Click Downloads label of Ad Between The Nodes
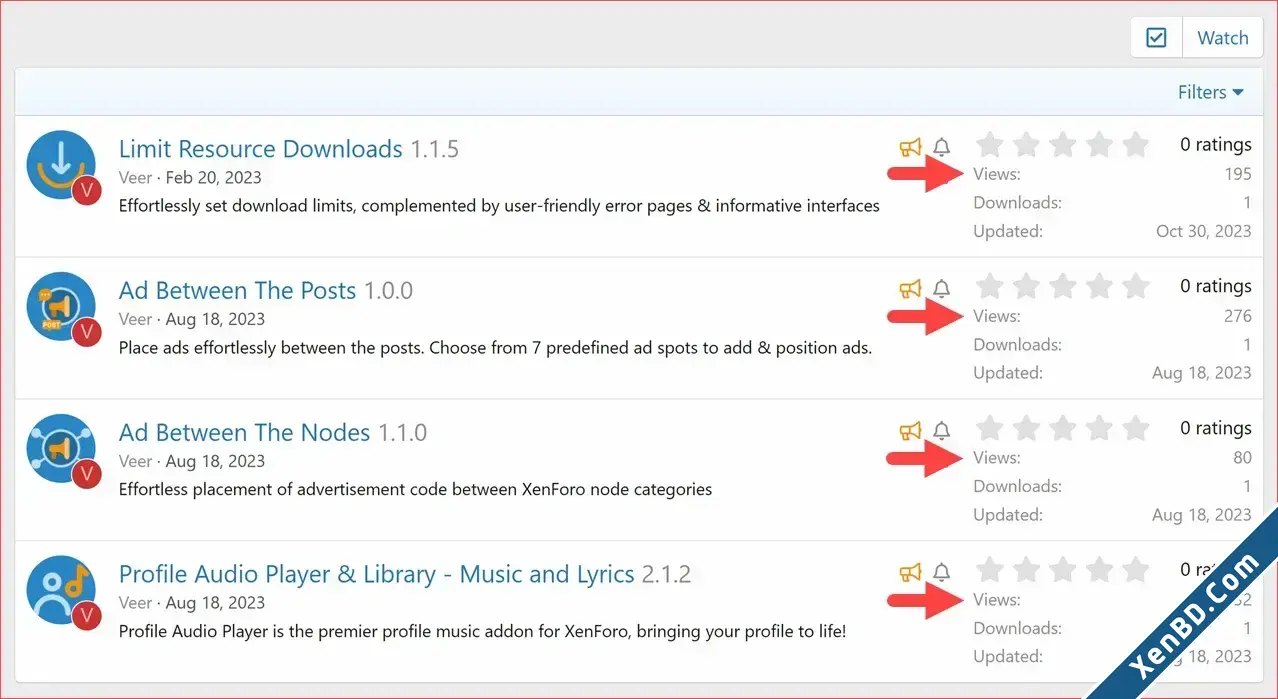 [1018, 487]
